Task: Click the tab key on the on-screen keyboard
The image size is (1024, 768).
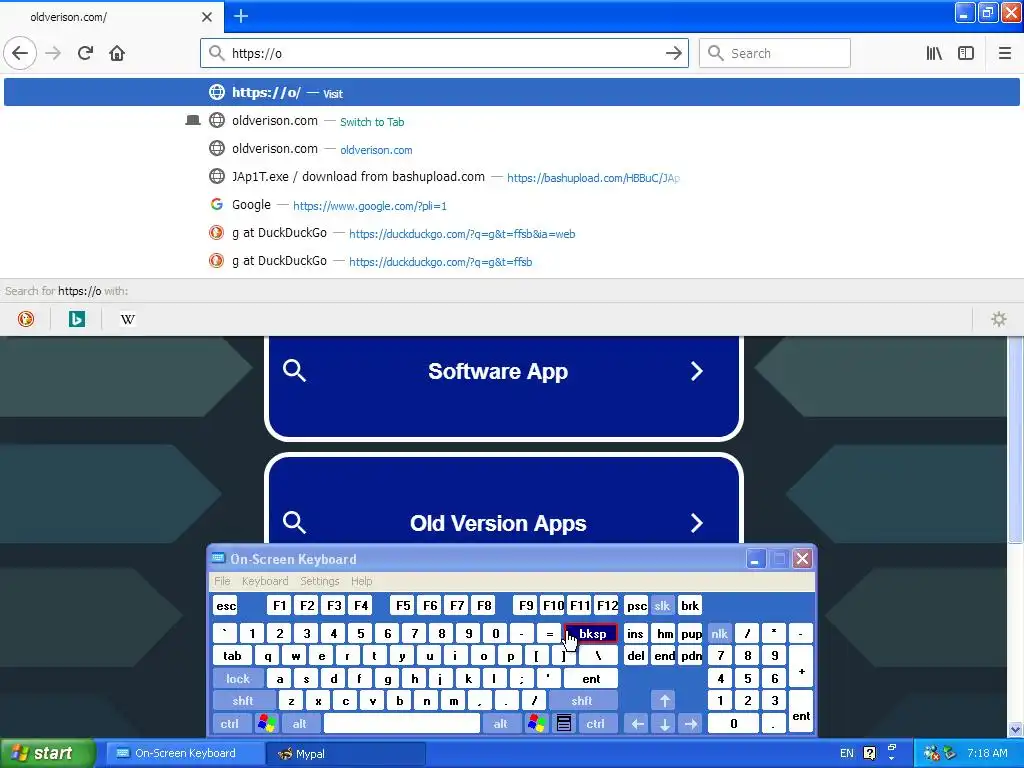Action: pyautogui.click(x=232, y=656)
